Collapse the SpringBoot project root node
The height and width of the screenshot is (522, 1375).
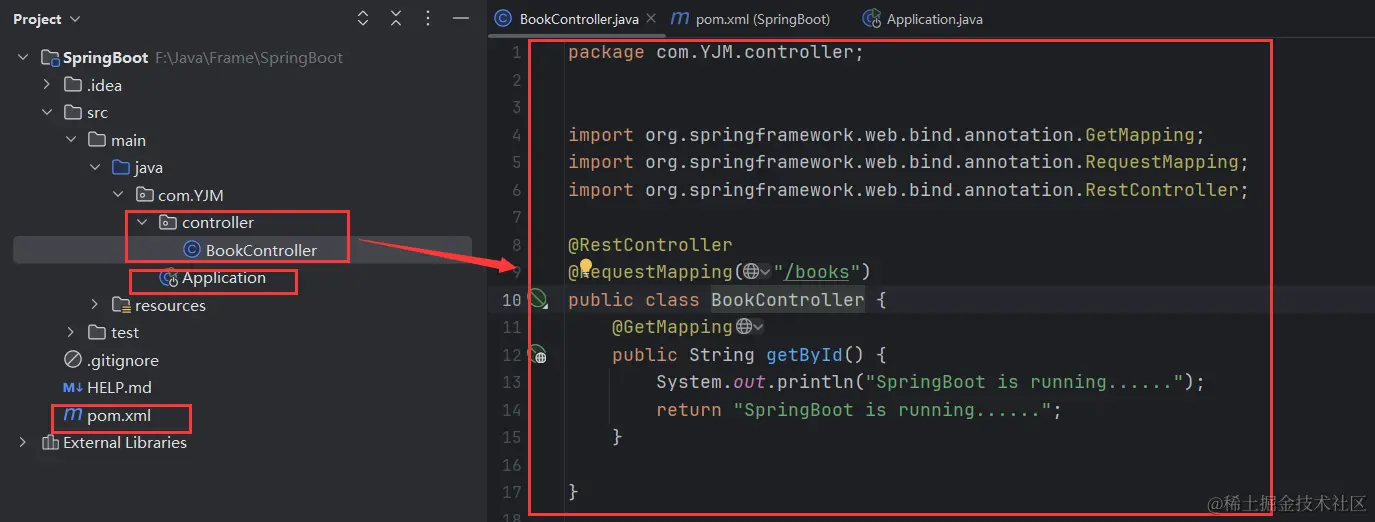click(23, 58)
